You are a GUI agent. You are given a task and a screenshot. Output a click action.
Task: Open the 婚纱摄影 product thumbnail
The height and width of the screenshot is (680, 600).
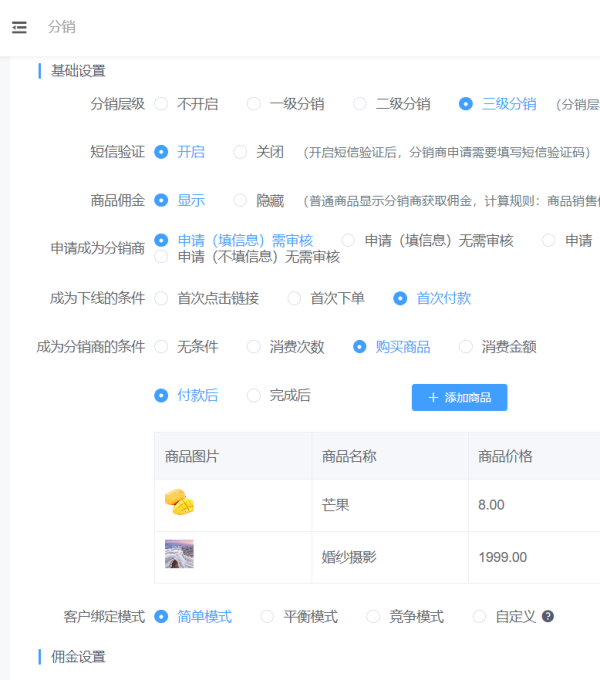179,554
